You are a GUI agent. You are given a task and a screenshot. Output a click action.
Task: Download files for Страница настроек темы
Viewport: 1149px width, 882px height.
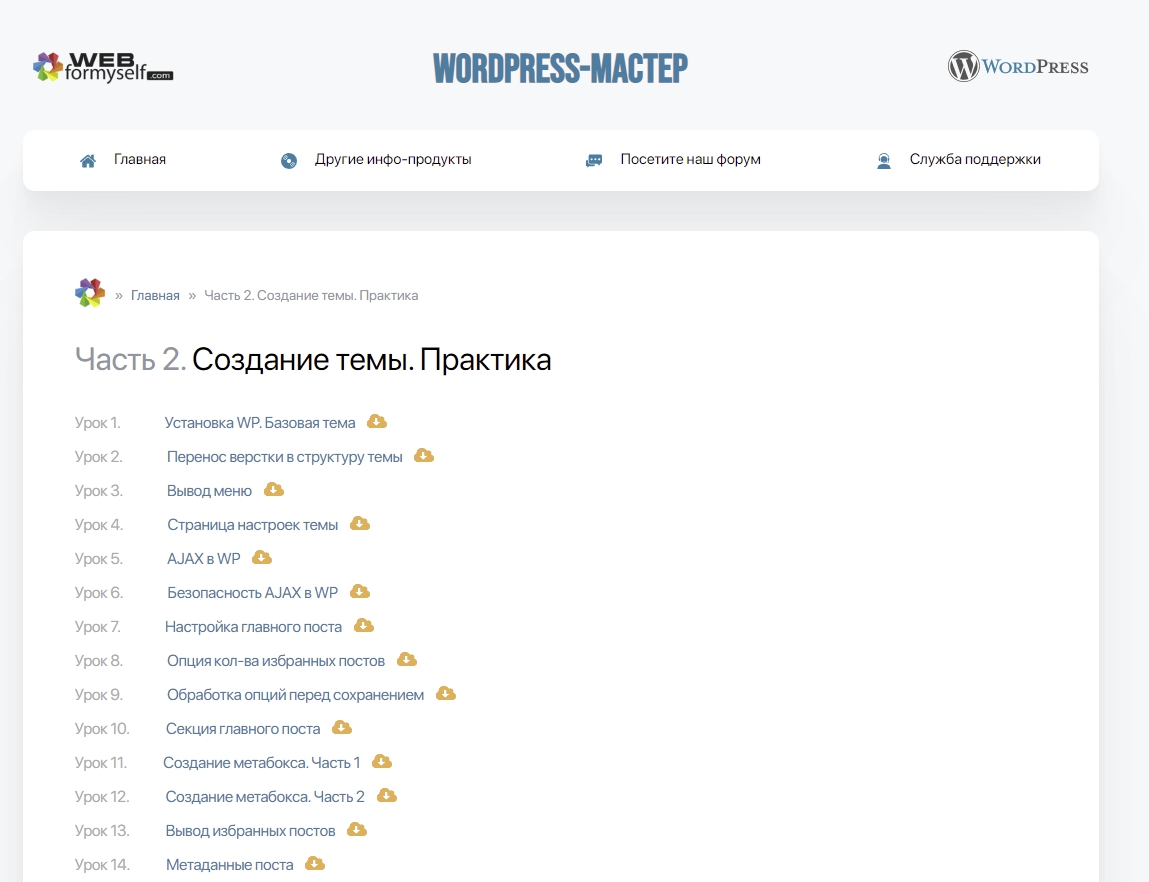click(x=360, y=523)
